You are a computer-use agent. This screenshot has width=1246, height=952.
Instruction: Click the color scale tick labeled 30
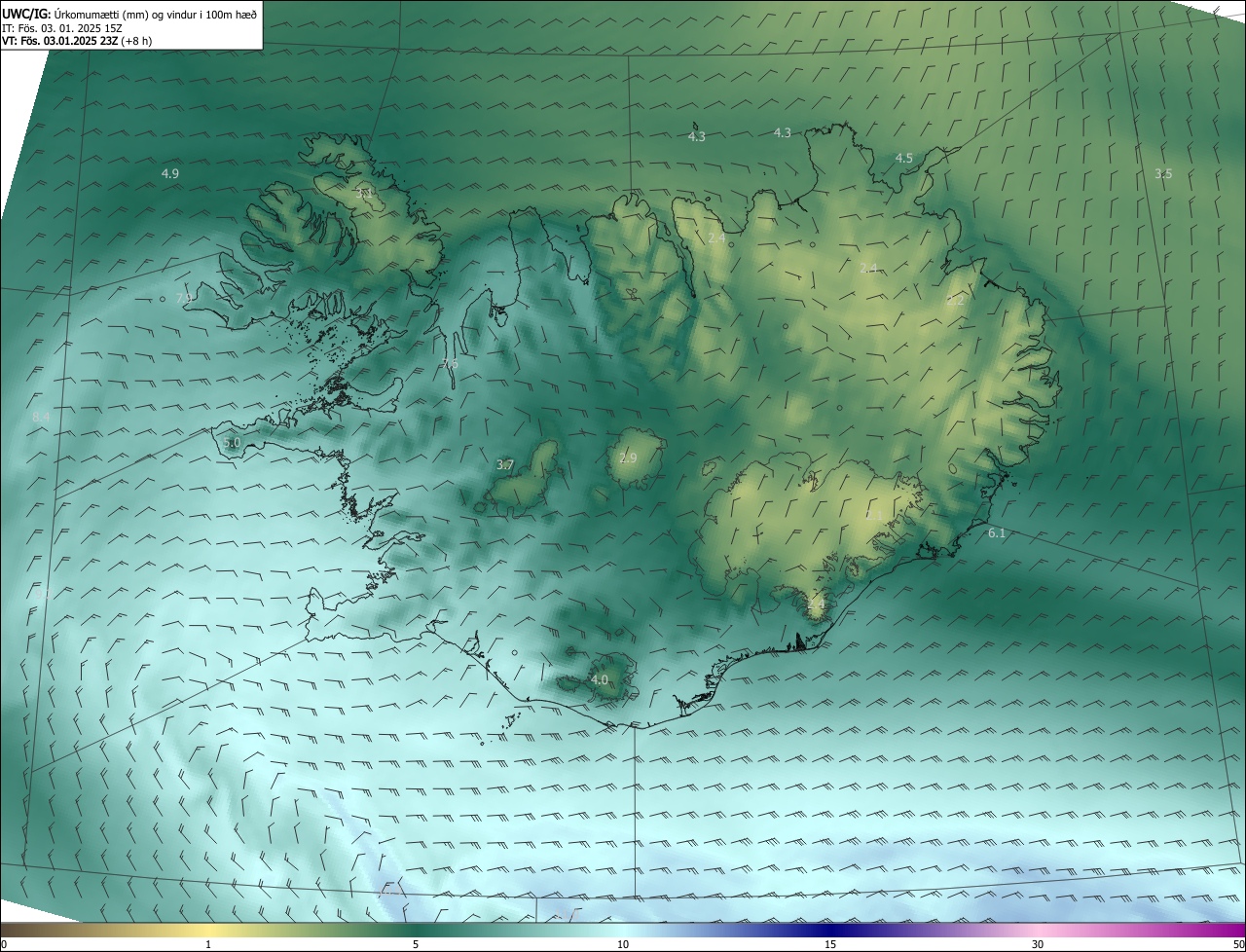point(1038,944)
